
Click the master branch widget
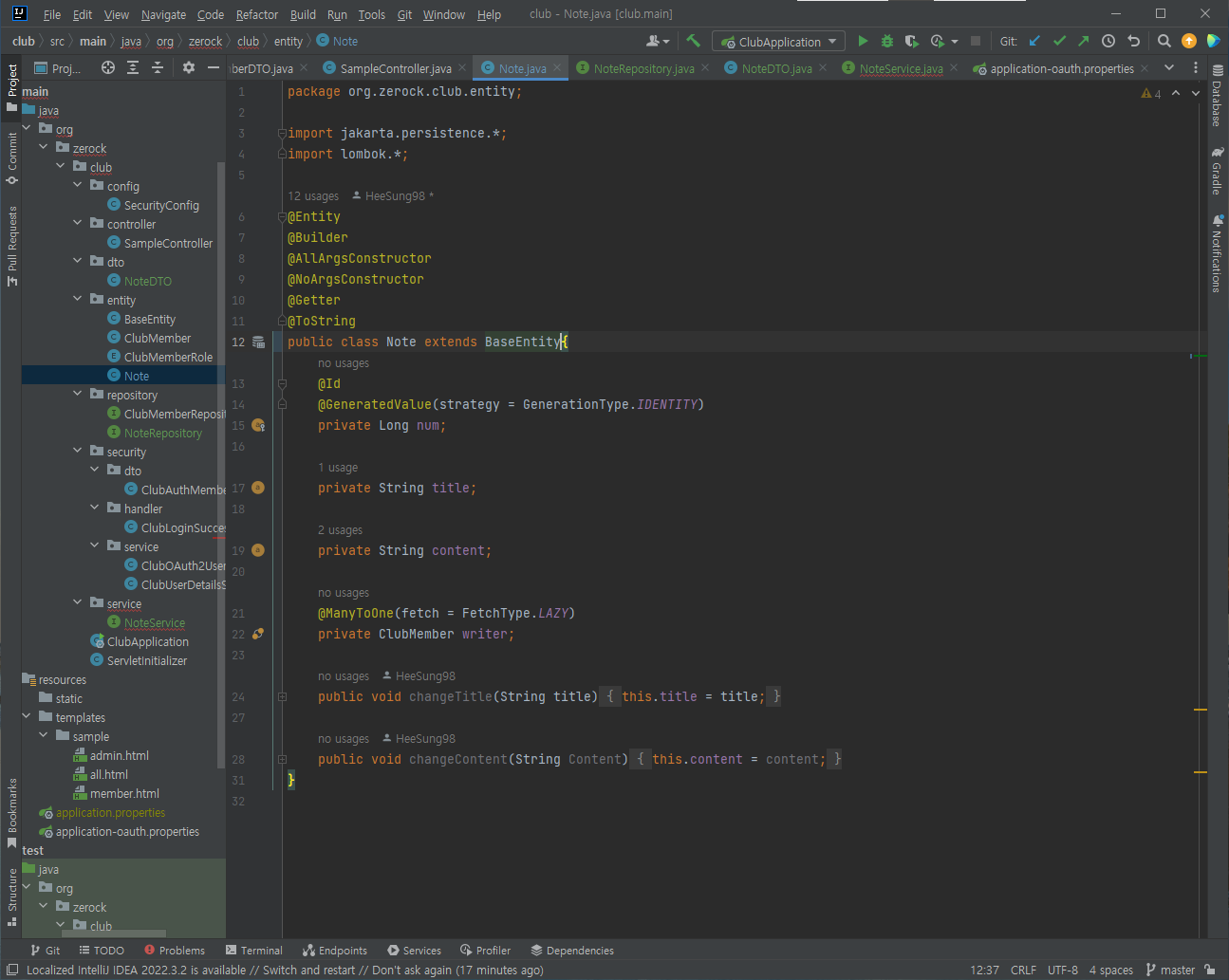tap(1170, 970)
